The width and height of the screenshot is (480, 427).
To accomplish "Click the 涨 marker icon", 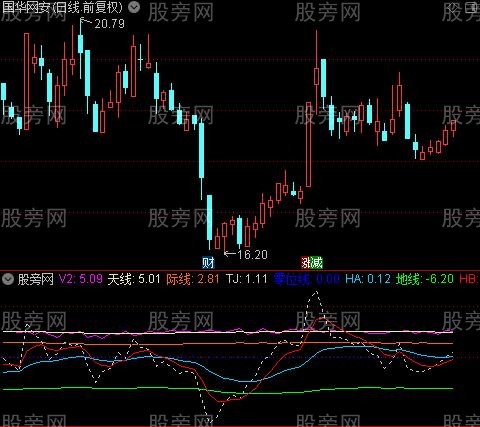I will tap(306, 263).
